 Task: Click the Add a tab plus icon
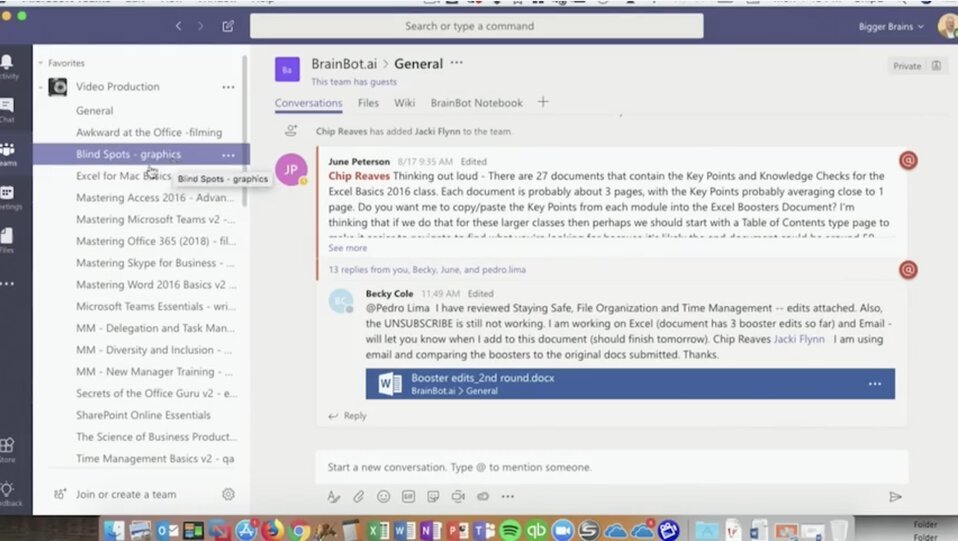point(543,102)
